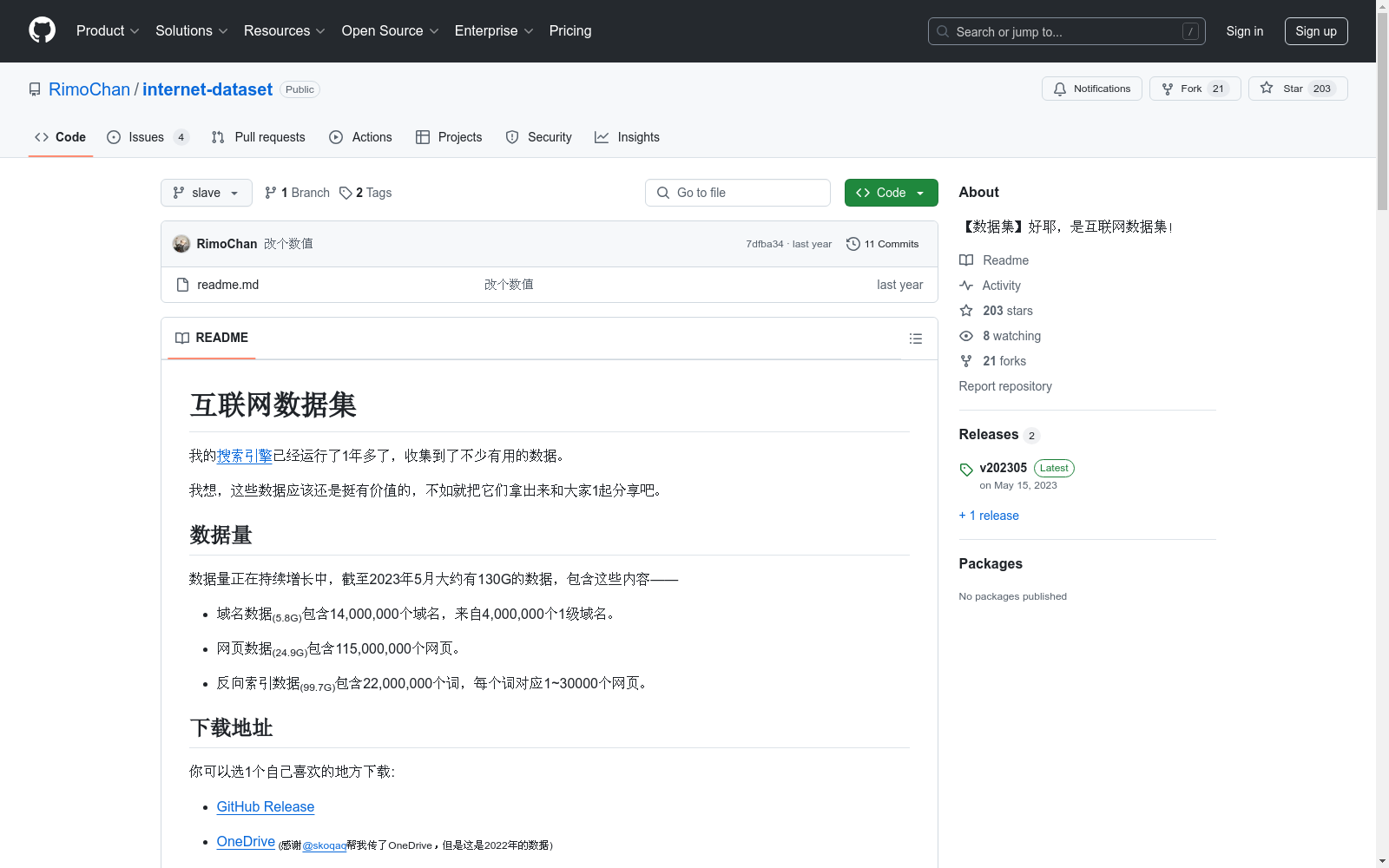
Task: Click the fork icon beside 21 forks
Action: click(966, 361)
